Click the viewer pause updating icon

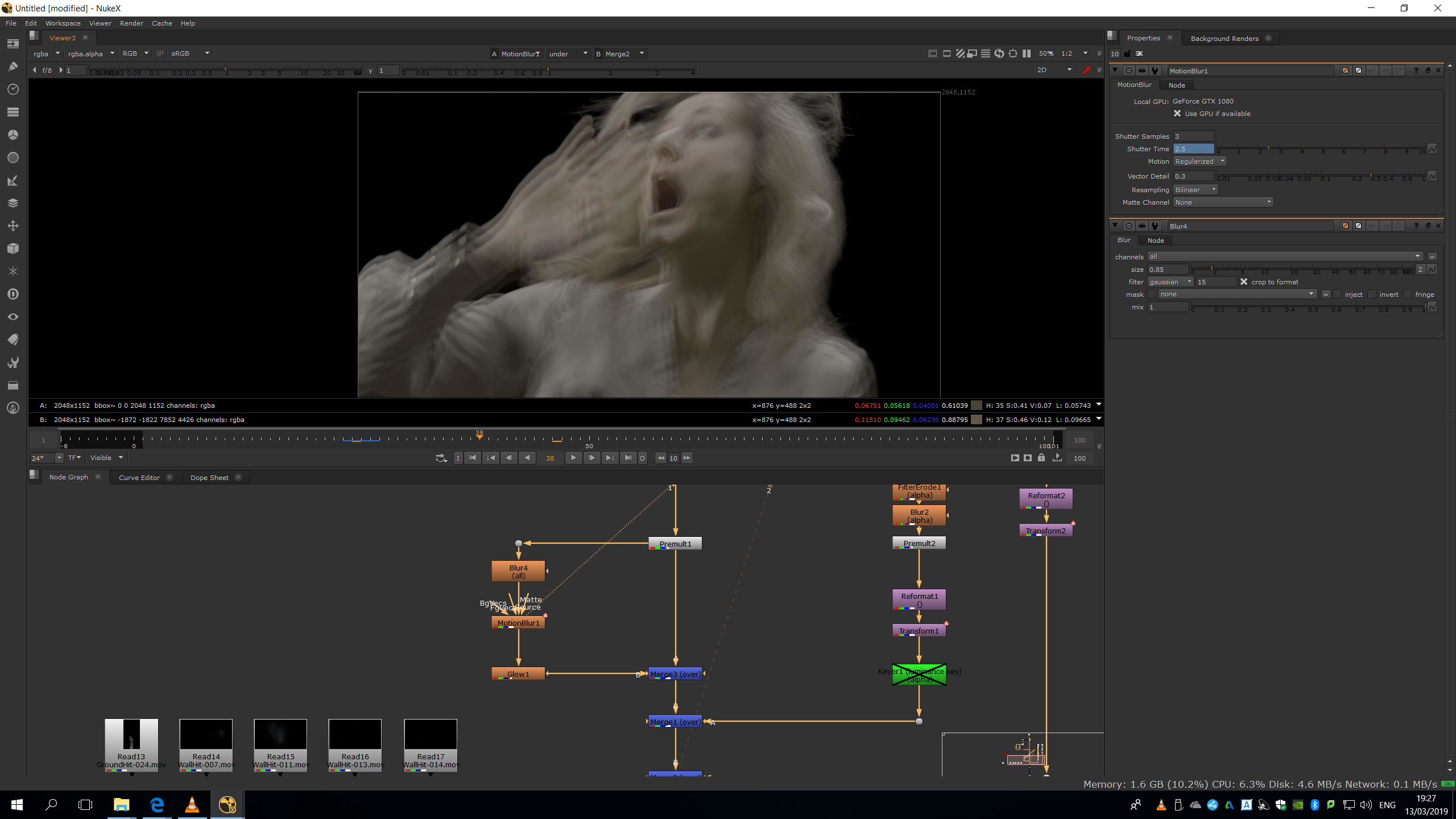pyautogui.click(x=1027, y=53)
